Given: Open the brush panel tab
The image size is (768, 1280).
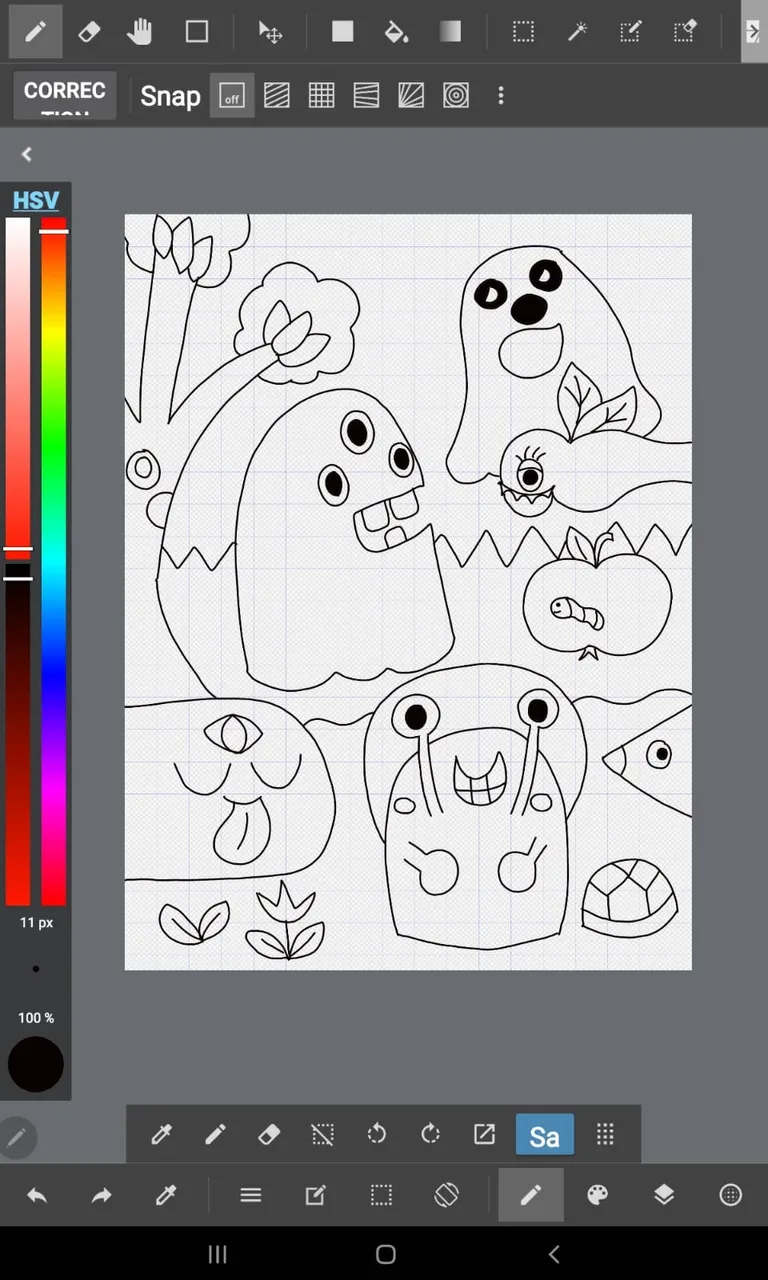Looking at the screenshot, I should point(531,1195).
